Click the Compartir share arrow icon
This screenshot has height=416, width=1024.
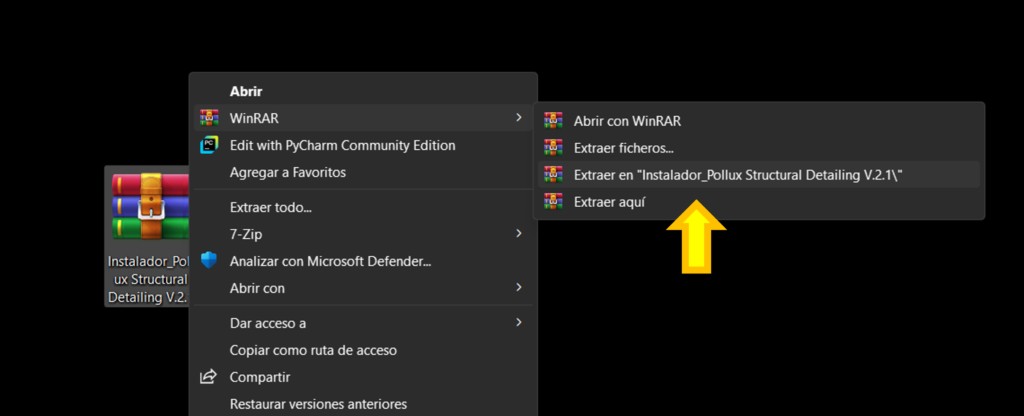209,377
